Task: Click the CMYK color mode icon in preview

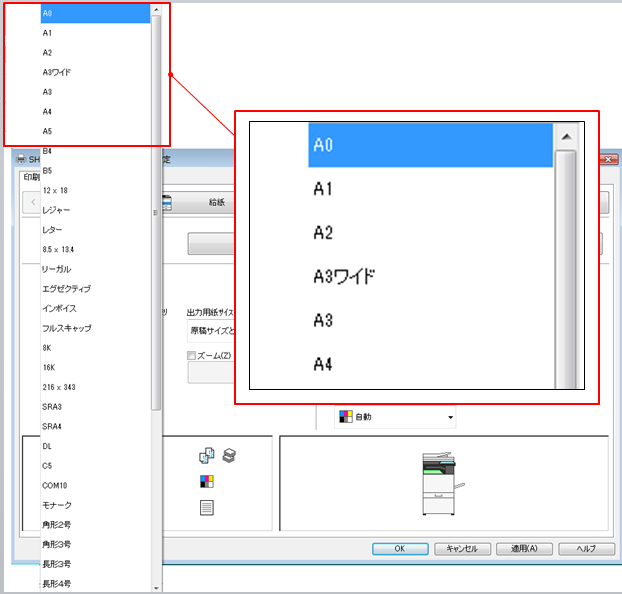Action: coord(207,481)
